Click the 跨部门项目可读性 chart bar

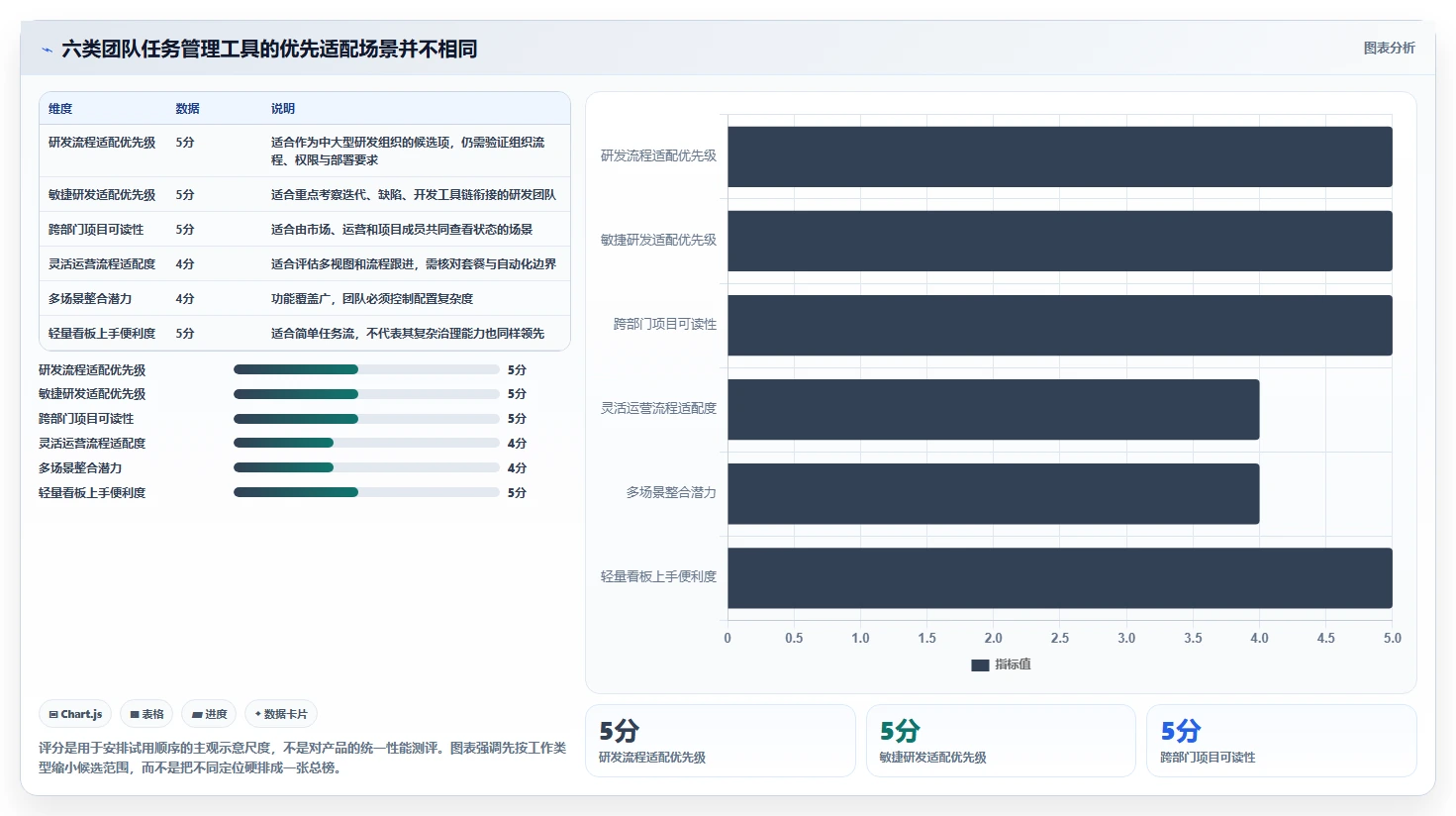coord(1060,325)
